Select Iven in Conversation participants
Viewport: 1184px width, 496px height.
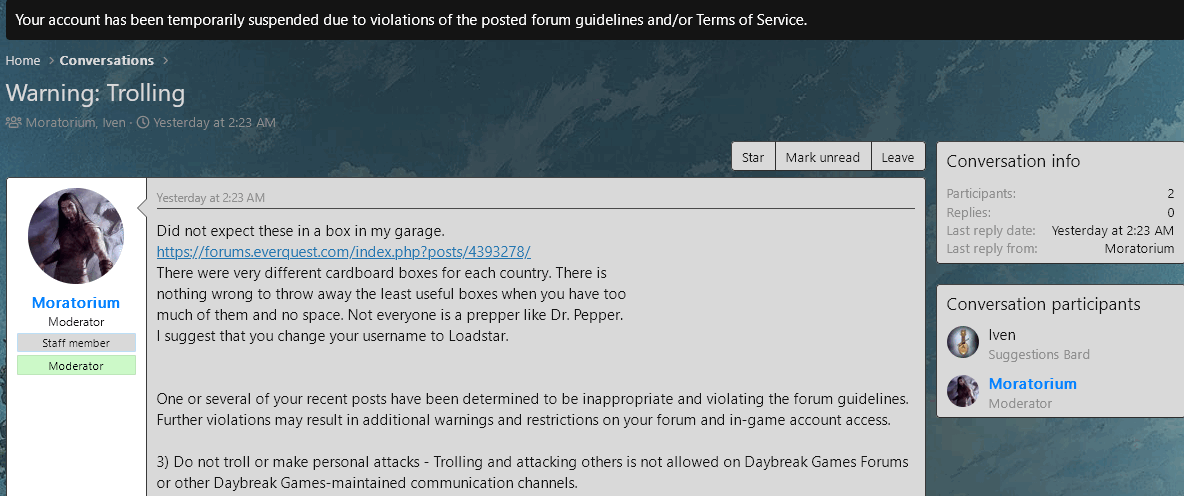1002,335
